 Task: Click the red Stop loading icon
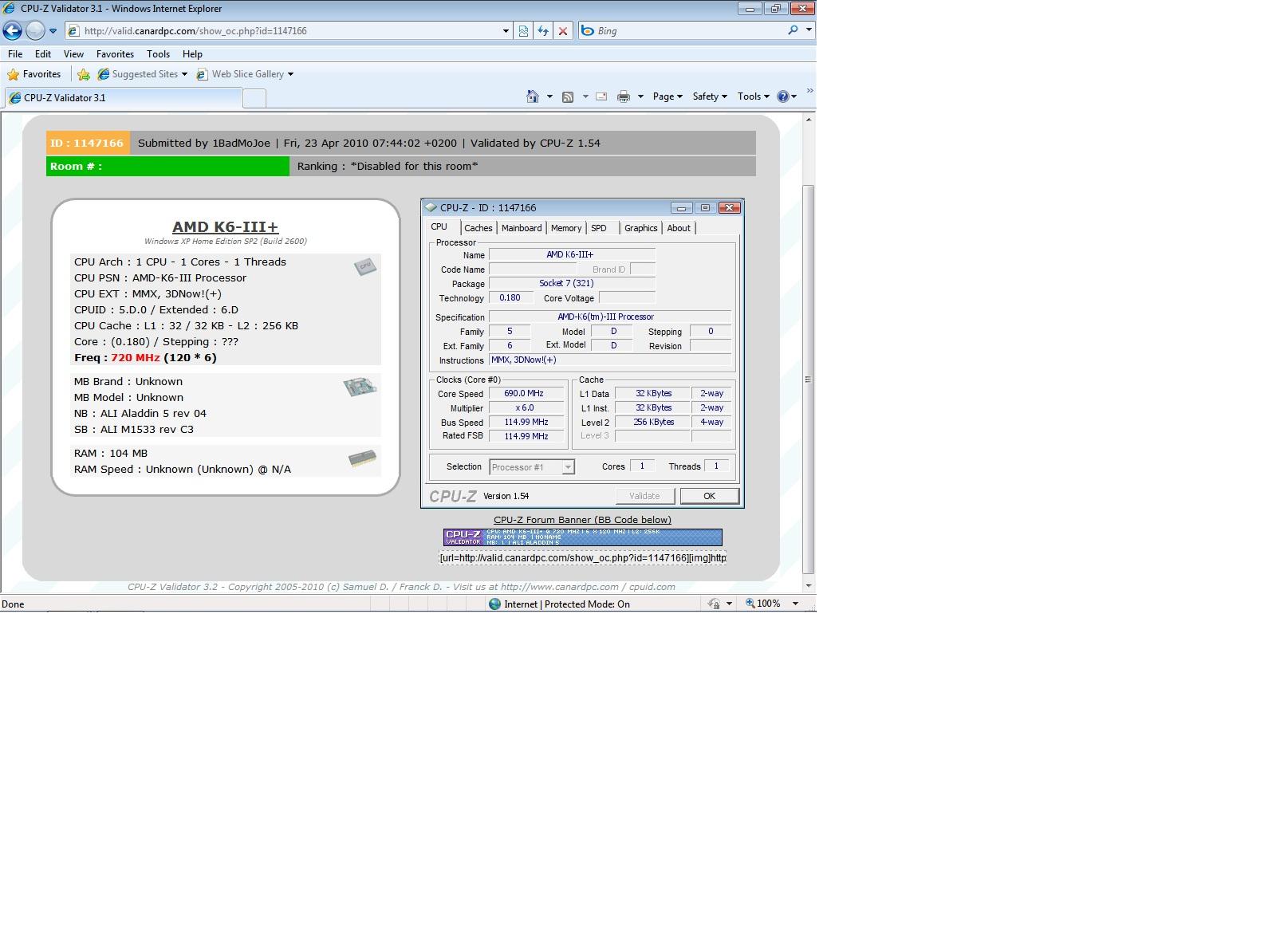click(x=563, y=31)
